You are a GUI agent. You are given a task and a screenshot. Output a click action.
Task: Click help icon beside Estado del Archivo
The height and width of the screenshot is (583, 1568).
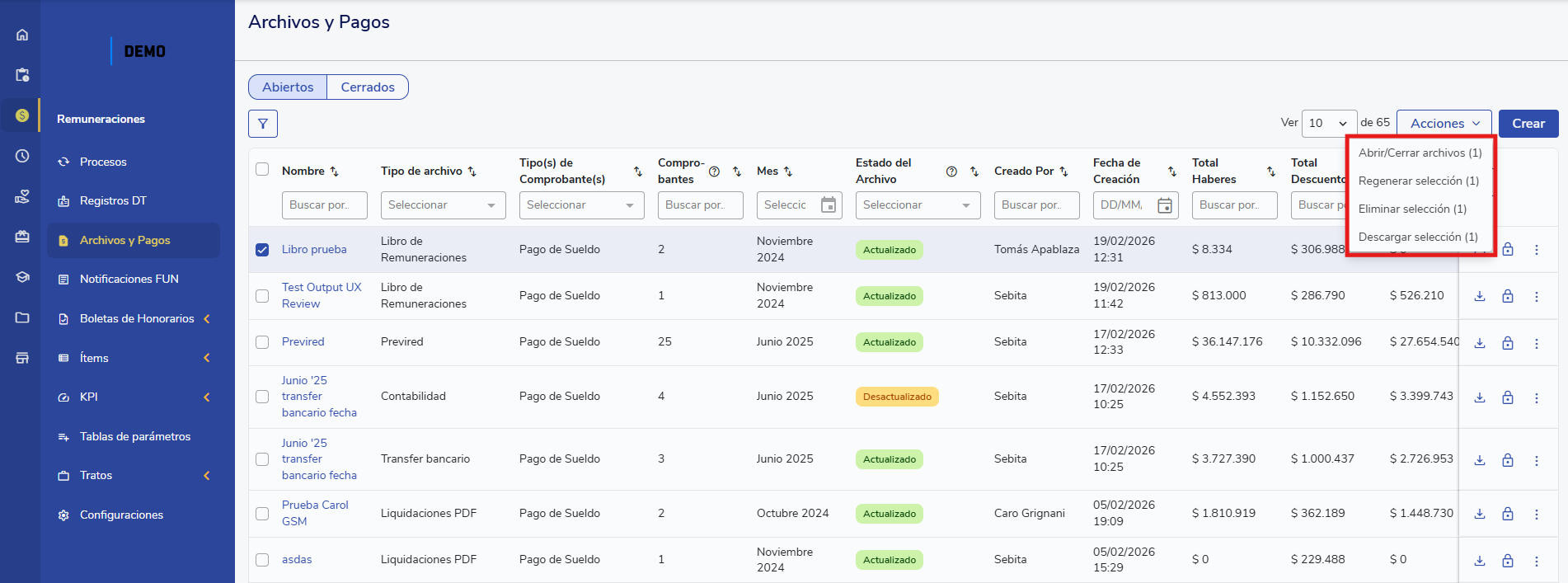pyautogui.click(x=951, y=172)
